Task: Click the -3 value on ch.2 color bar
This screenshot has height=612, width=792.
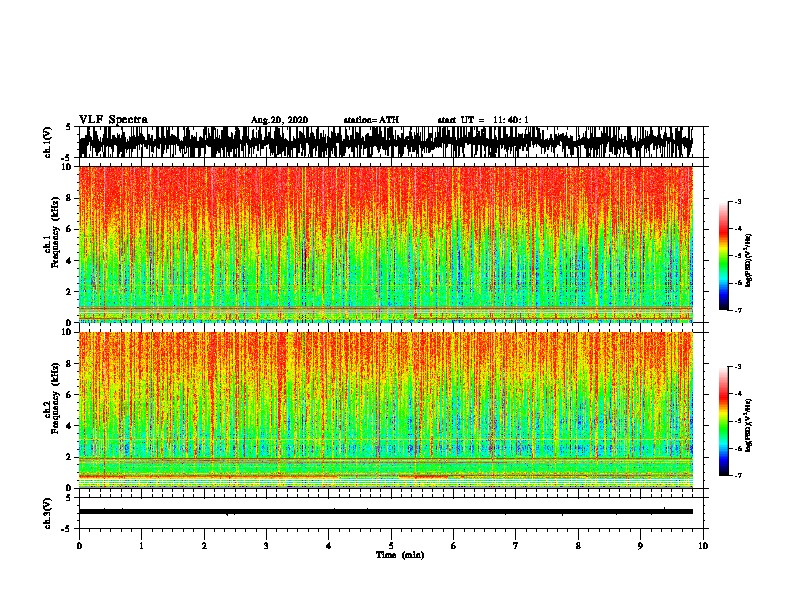Action: tap(738, 367)
